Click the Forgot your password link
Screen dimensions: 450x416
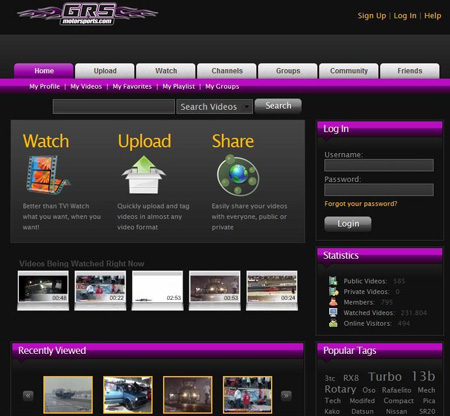click(x=361, y=204)
